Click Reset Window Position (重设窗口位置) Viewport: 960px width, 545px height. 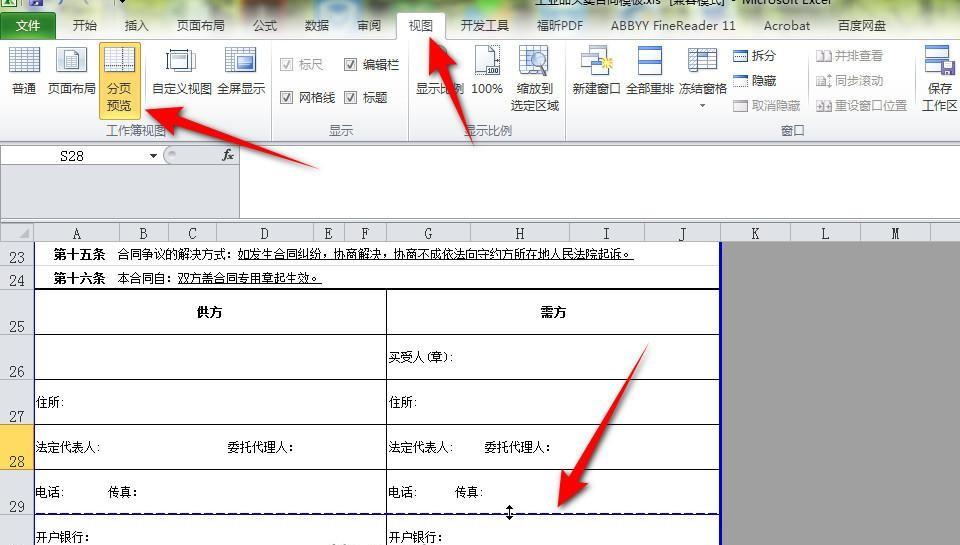coord(861,106)
